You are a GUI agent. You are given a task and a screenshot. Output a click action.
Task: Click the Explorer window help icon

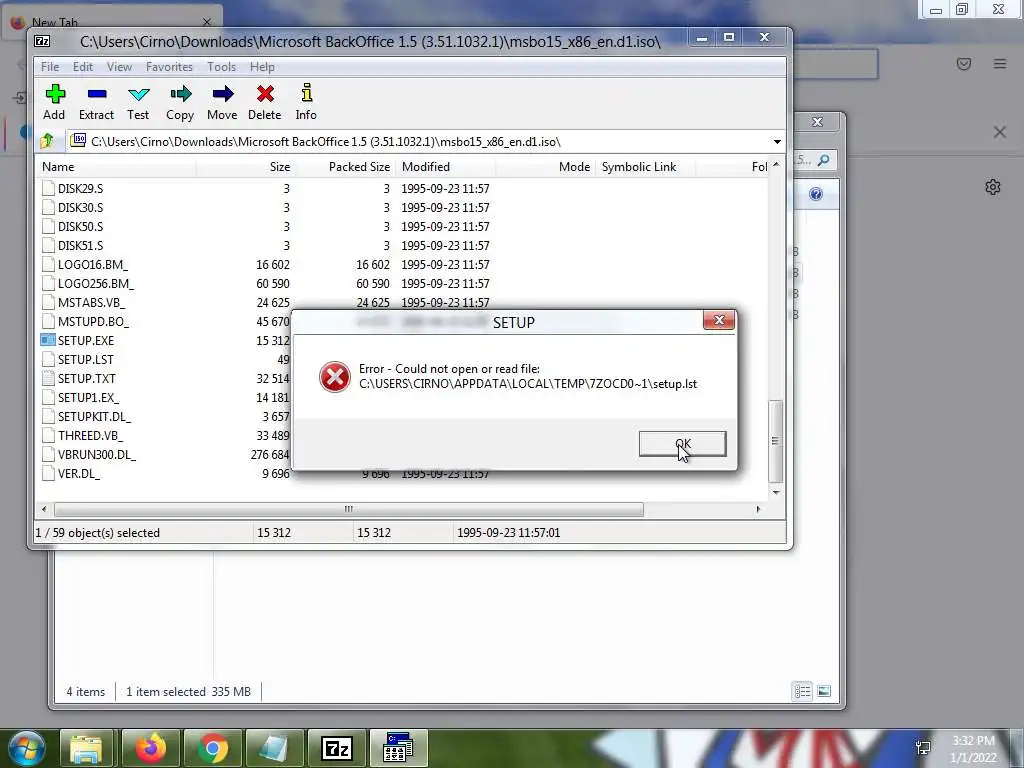(816, 194)
